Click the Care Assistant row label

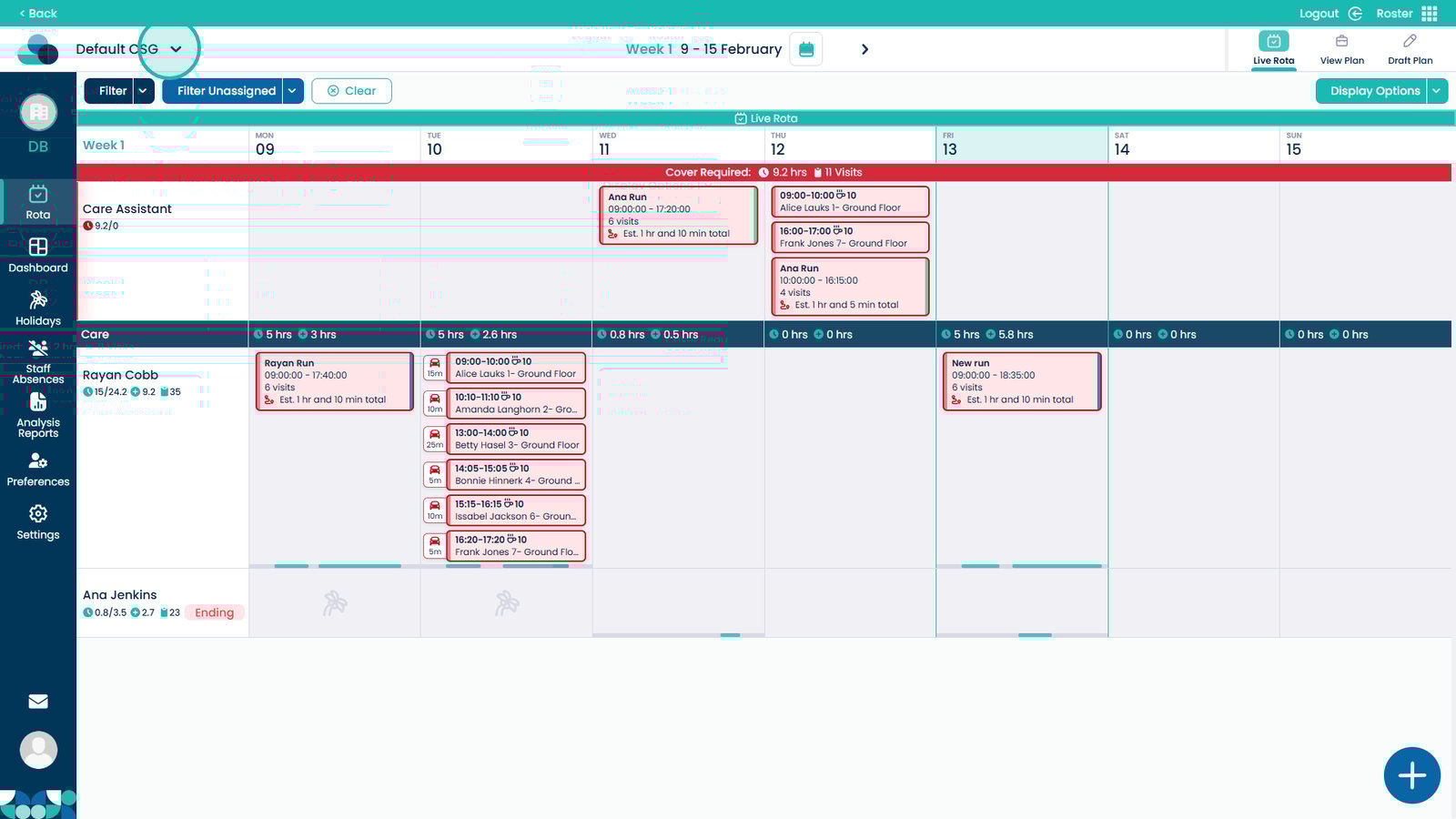click(127, 209)
